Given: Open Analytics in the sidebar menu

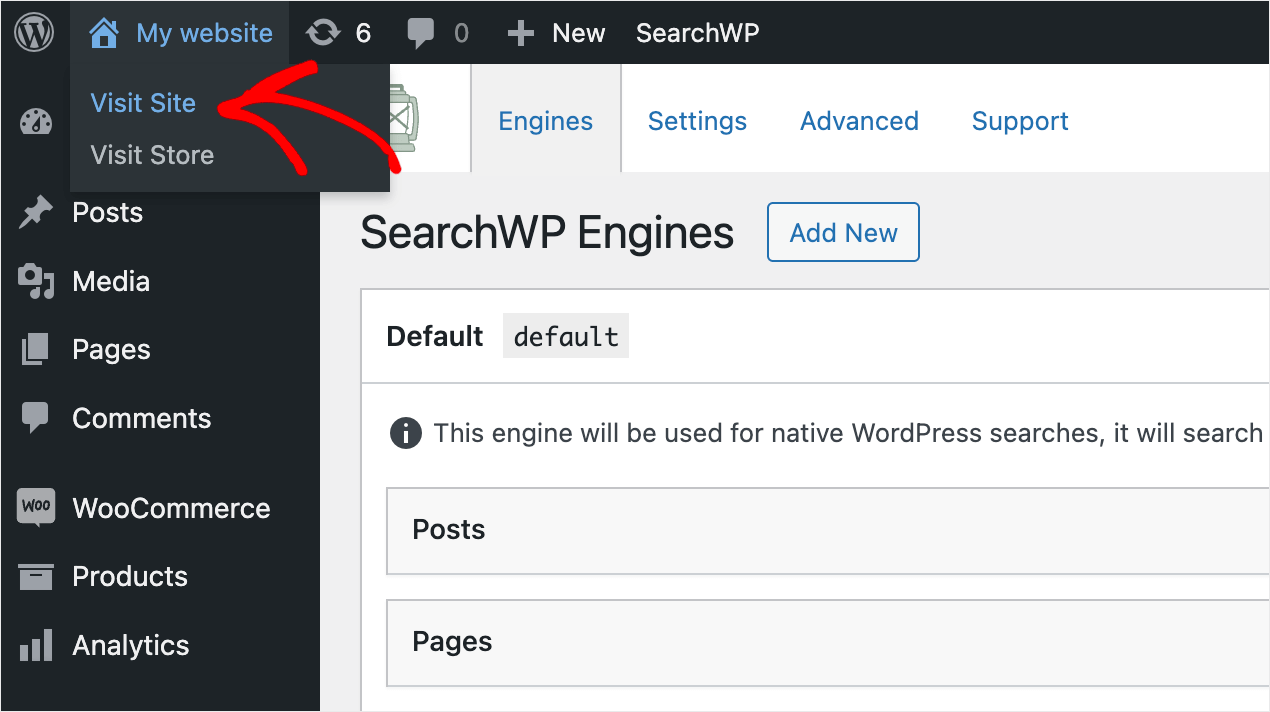Looking at the screenshot, I should [131, 645].
